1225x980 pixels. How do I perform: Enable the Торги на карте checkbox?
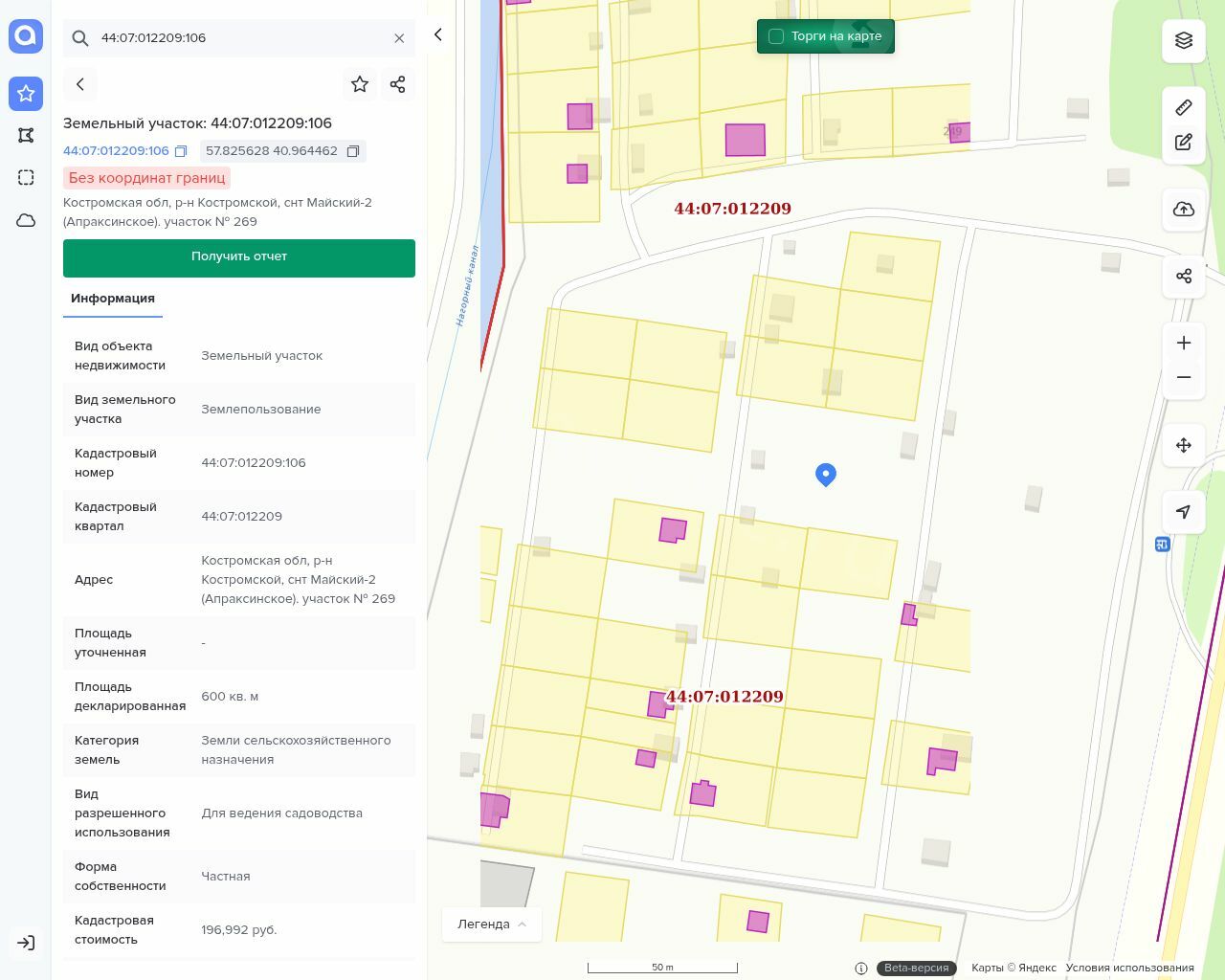tap(776, 36)
